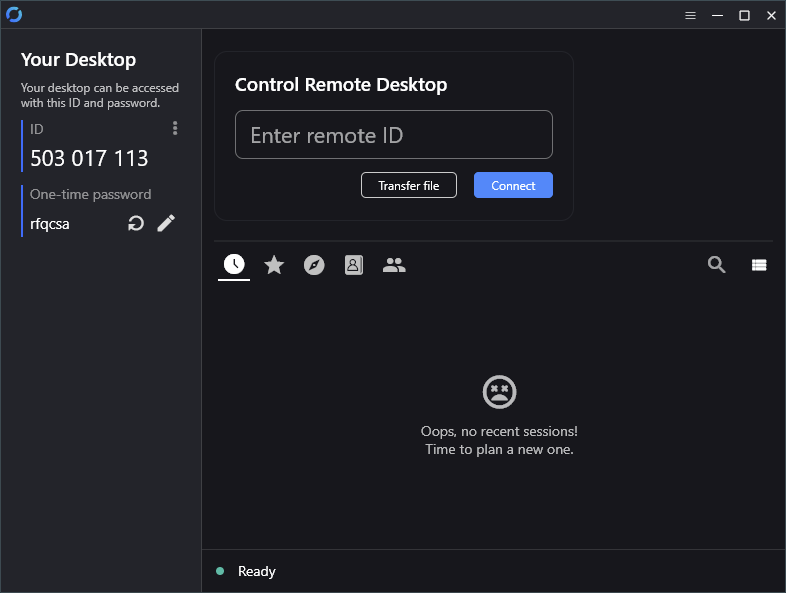The image size is (786, 593).
Task: Click the blue Connect button
Action: (x=513, y=185)
